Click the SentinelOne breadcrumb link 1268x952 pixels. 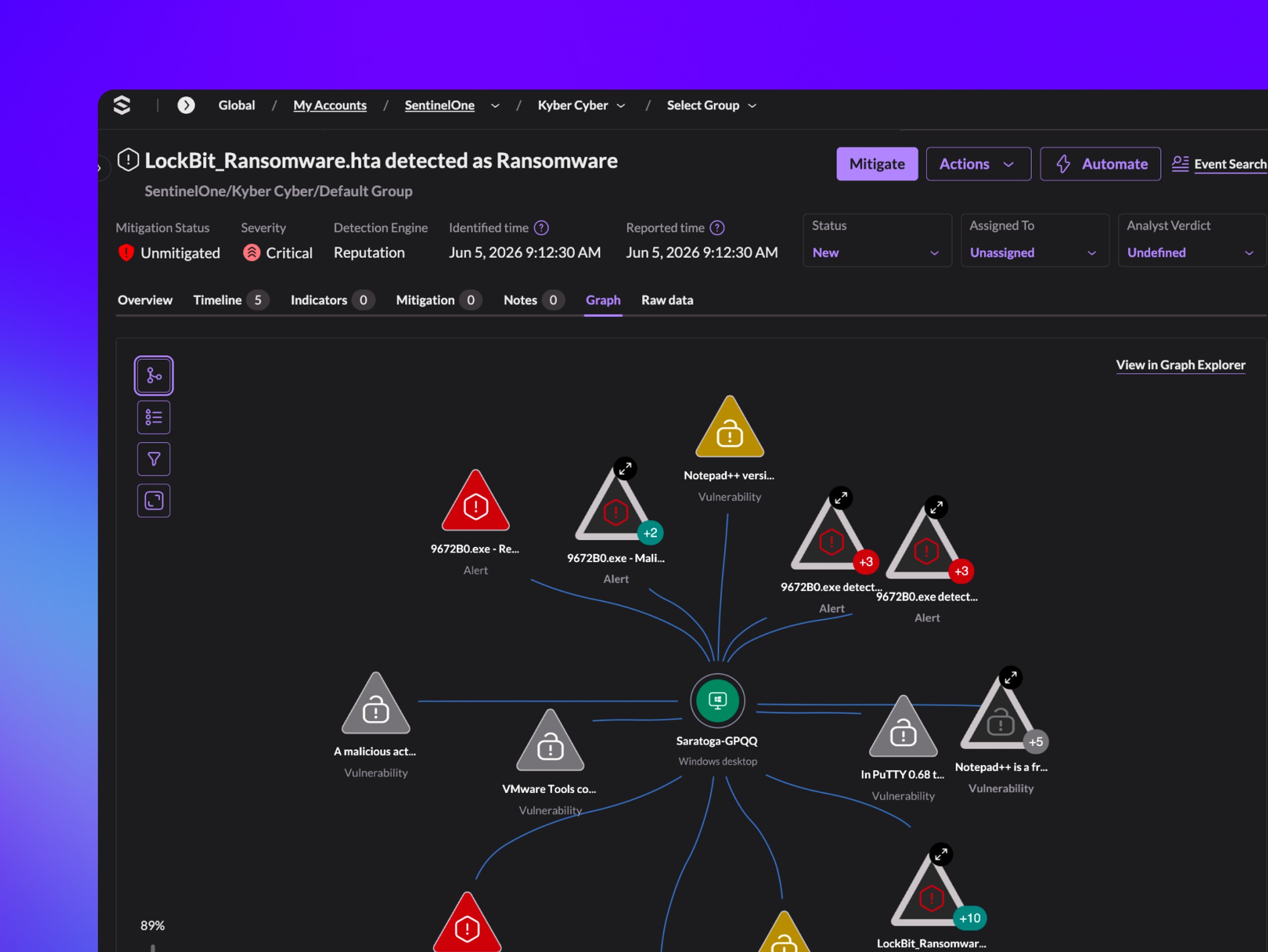click(x=440, y=106)
